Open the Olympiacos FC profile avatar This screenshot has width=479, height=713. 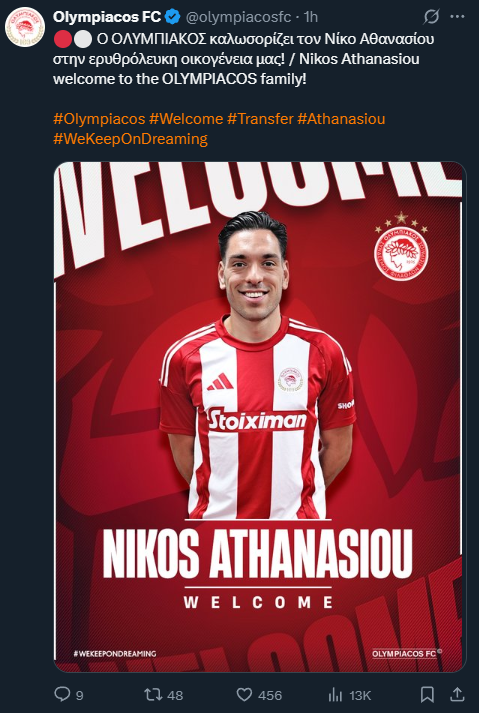click(x=25, y=27)
